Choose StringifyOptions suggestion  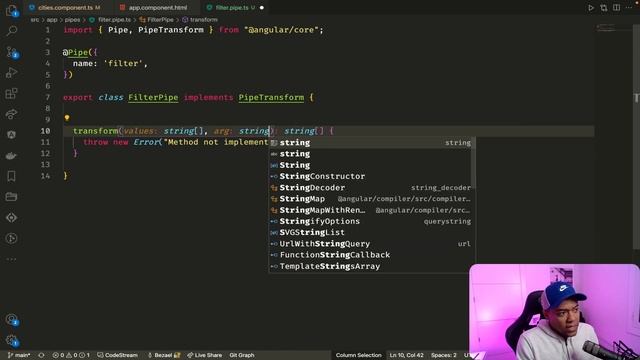(371, 221)
